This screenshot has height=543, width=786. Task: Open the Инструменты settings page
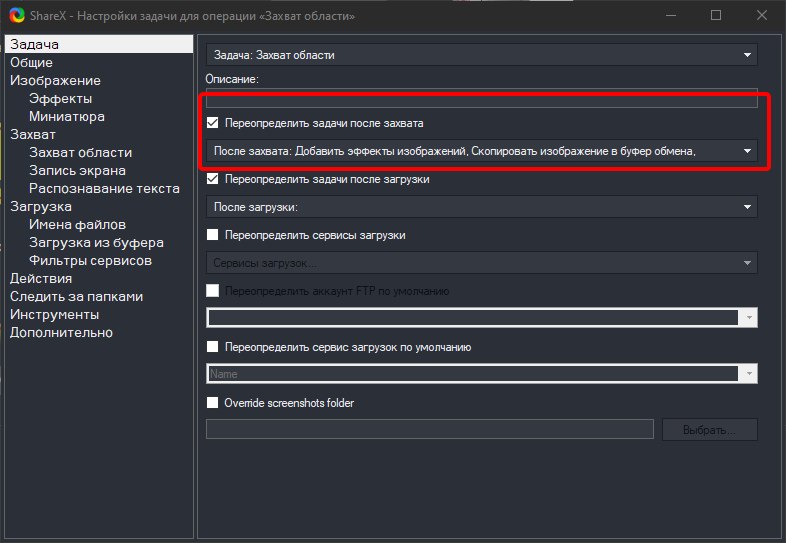click(x=55, y=314)
